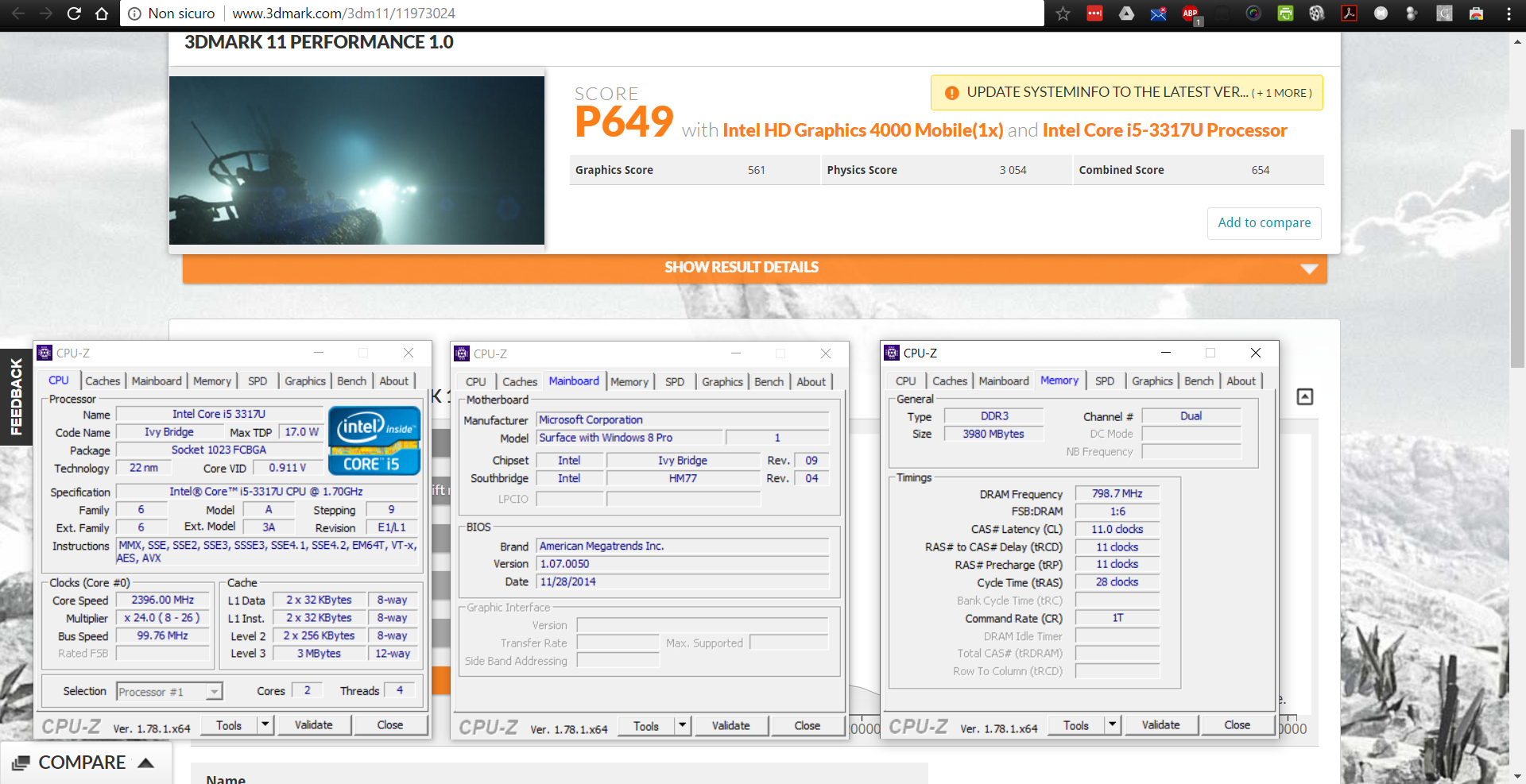This screenshot has height=784, width=1526.
Task: Open the Processor #1 selection dropdown
Action: 214,692
